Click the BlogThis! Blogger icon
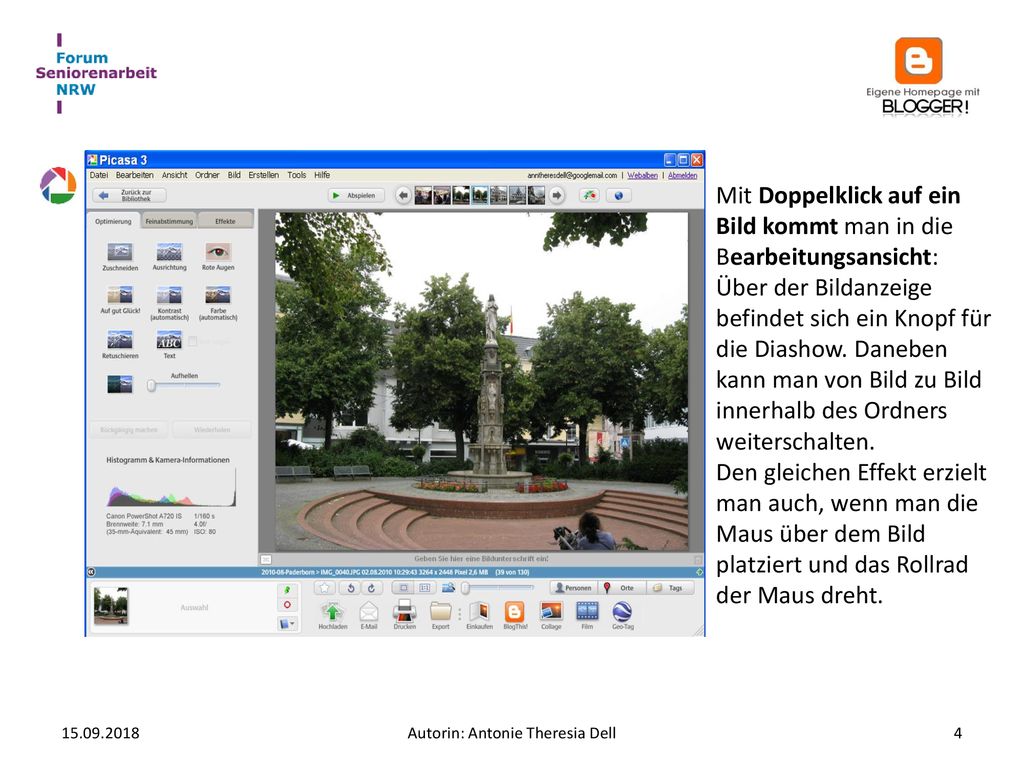The height and width of the screenshot is (768, 1024). click(x=515, y=611)
